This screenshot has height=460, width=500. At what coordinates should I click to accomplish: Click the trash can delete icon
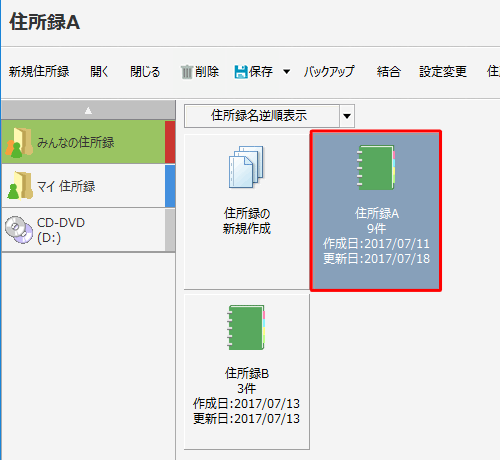pos(187,72)
